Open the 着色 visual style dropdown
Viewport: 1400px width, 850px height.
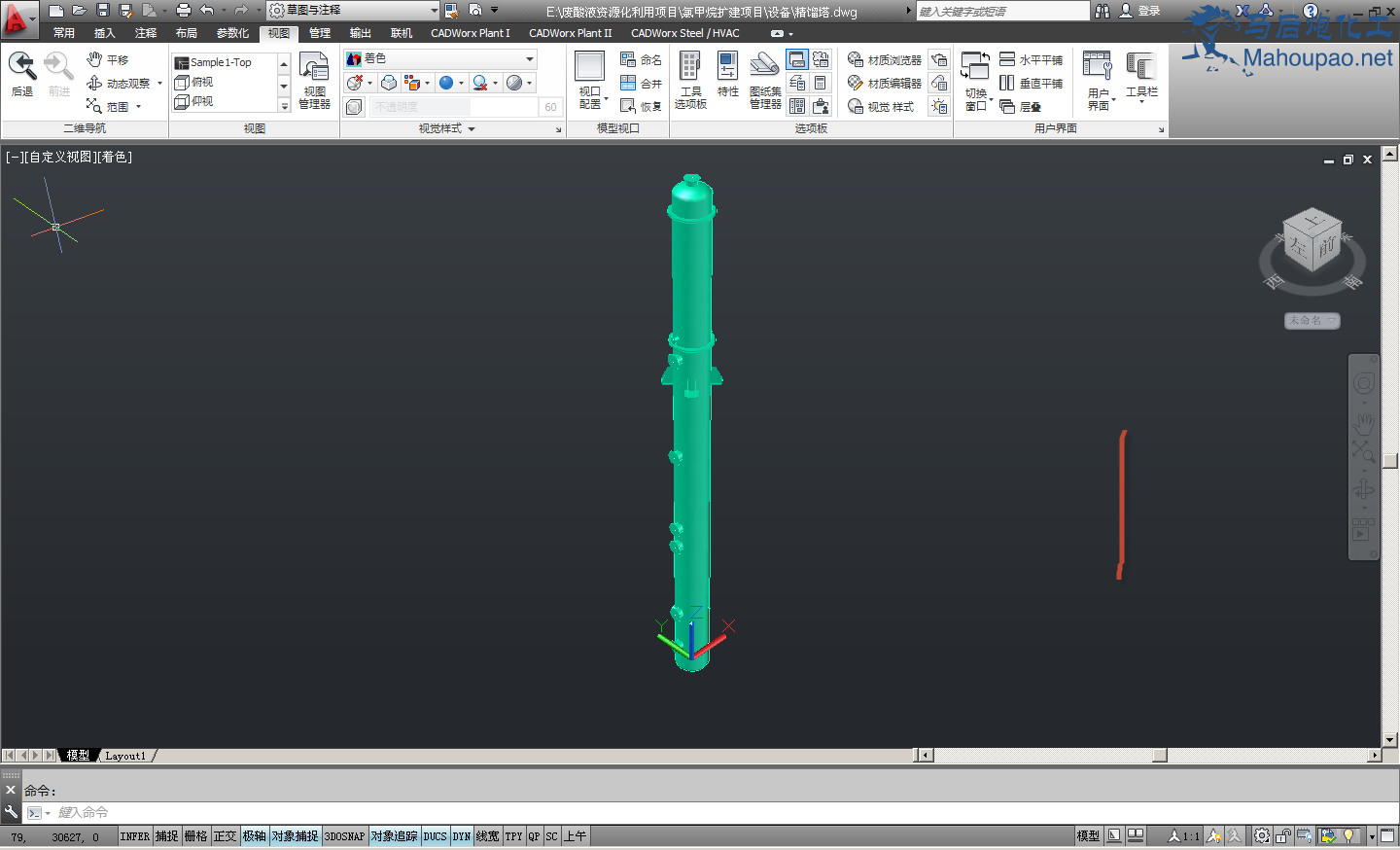440,59
